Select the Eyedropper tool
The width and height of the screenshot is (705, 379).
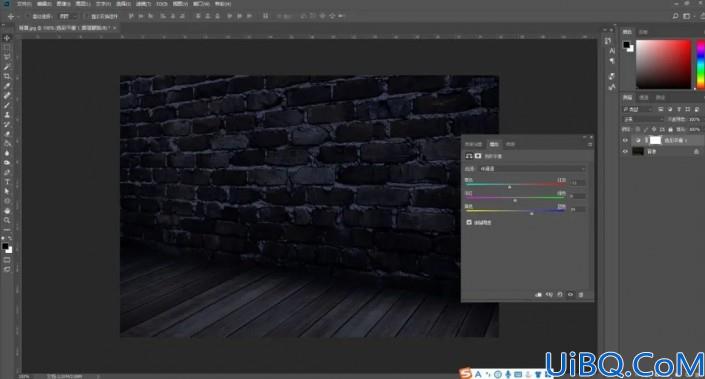(7, 86)
